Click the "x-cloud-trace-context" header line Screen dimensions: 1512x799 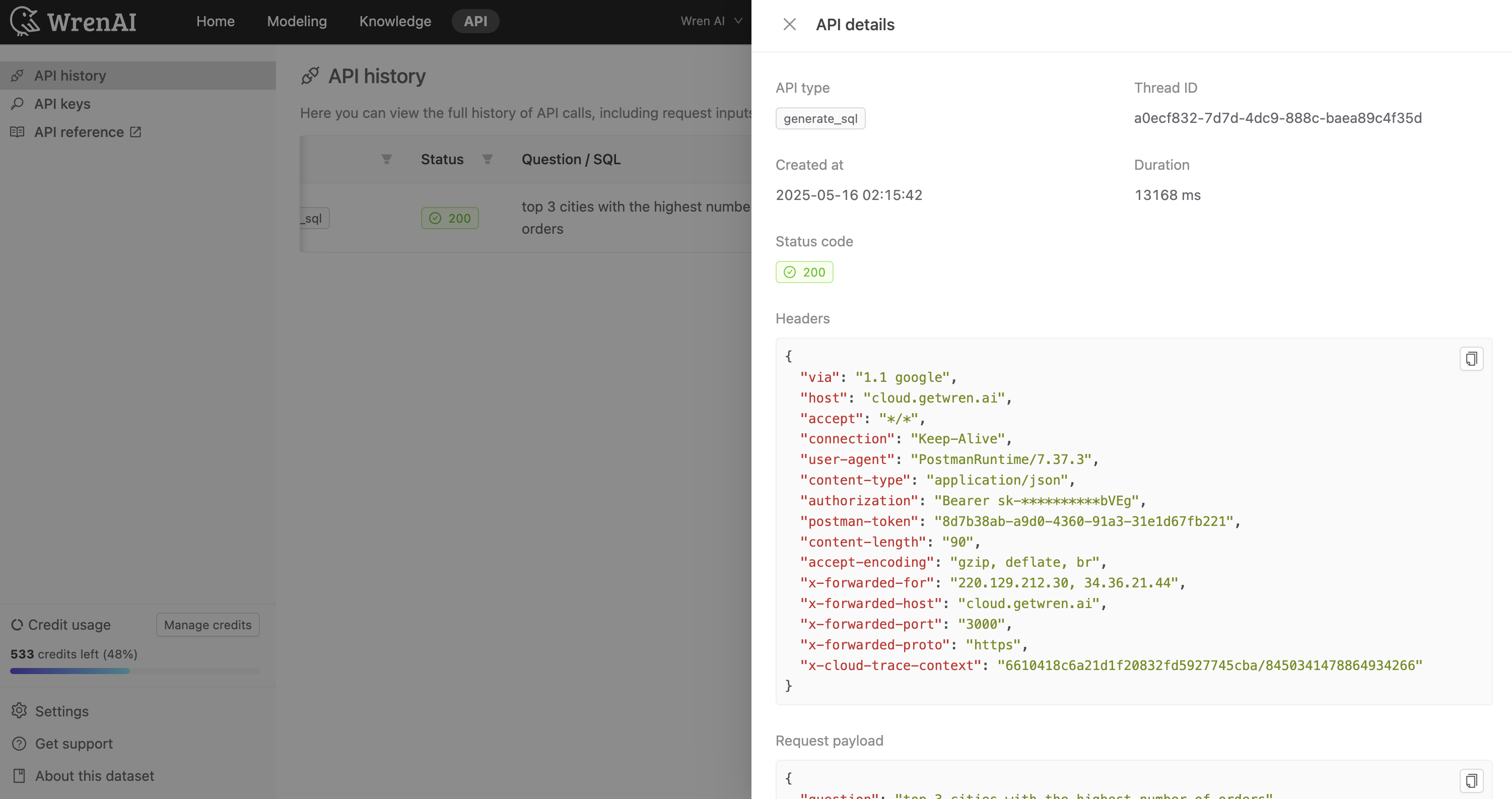point(1111,665)
